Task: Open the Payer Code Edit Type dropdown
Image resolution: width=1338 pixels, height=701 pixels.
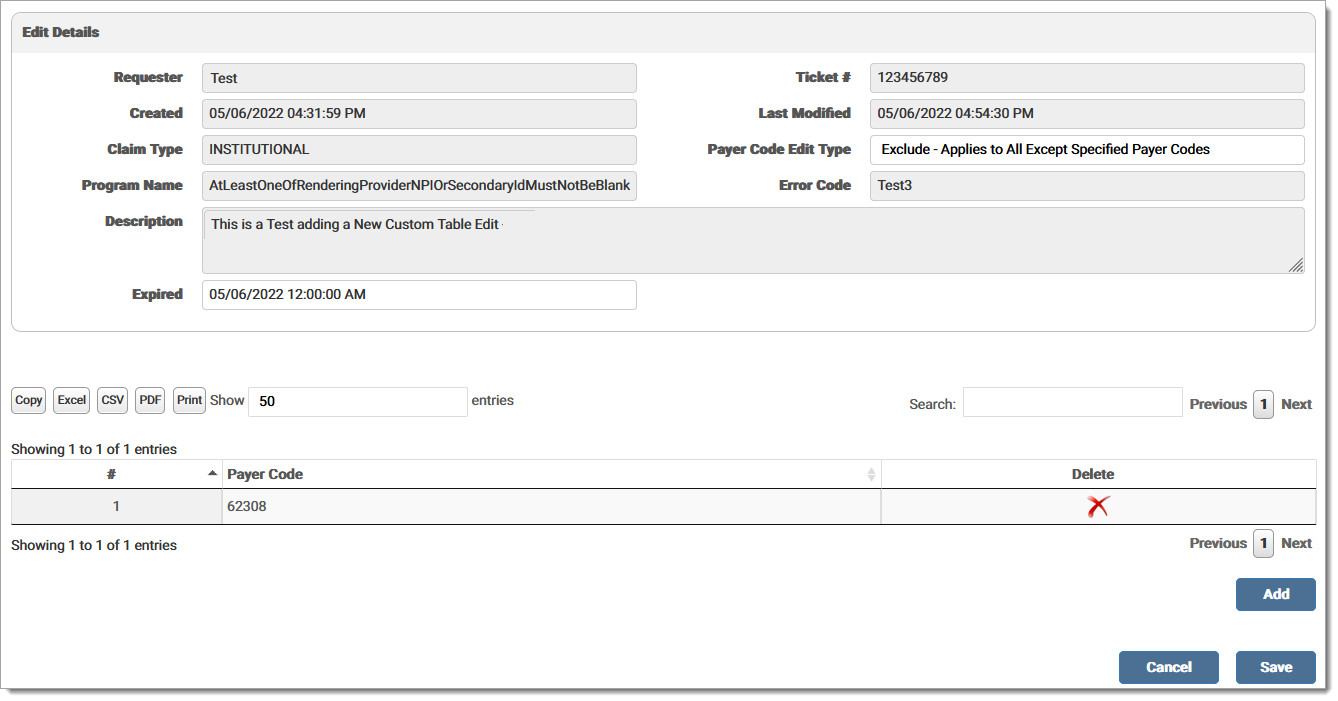Action: pos(1086,150)
